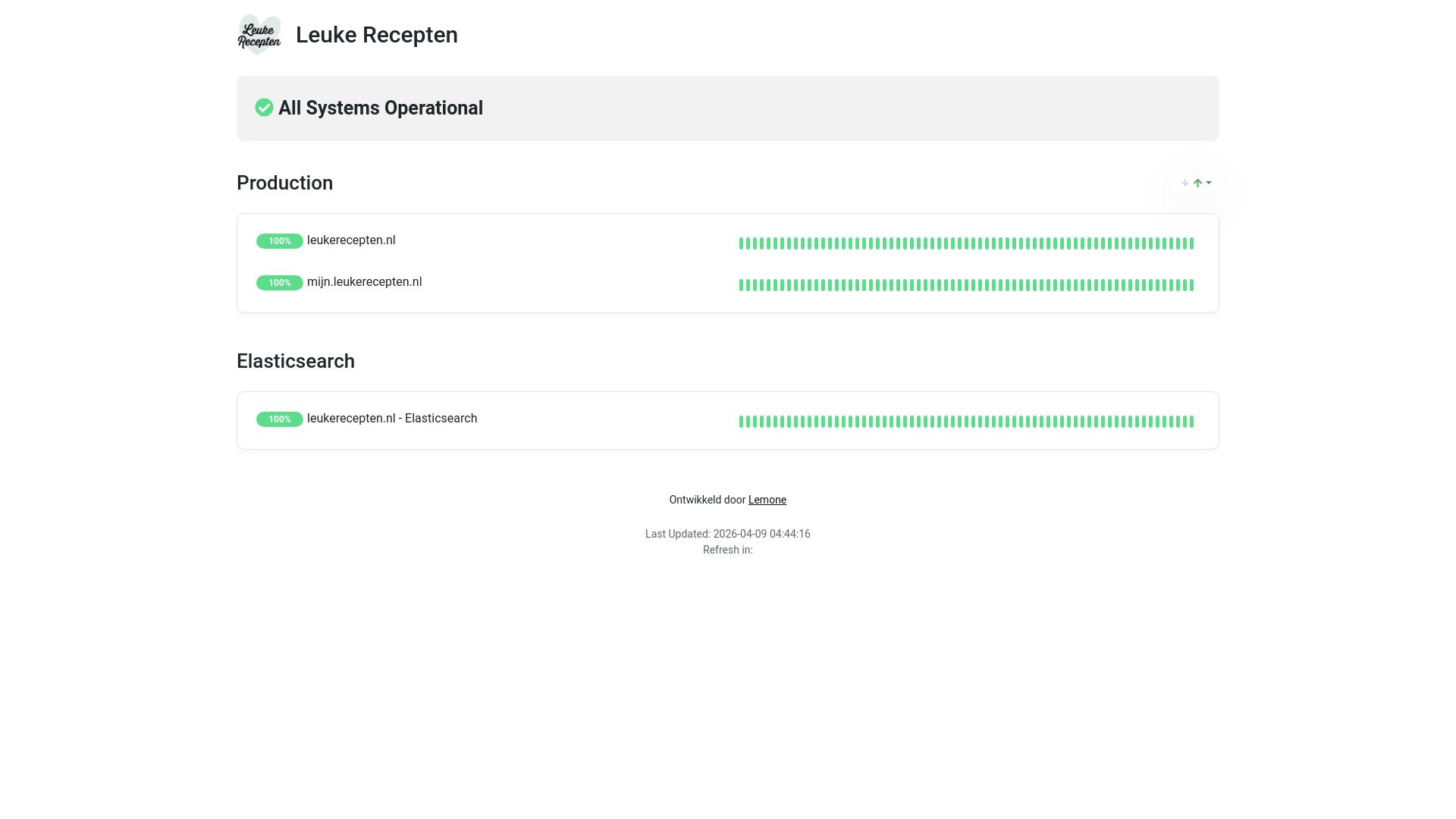Click the Refresh in countdown text
The image size is (1456, 819).
click(x=728, y=550)
